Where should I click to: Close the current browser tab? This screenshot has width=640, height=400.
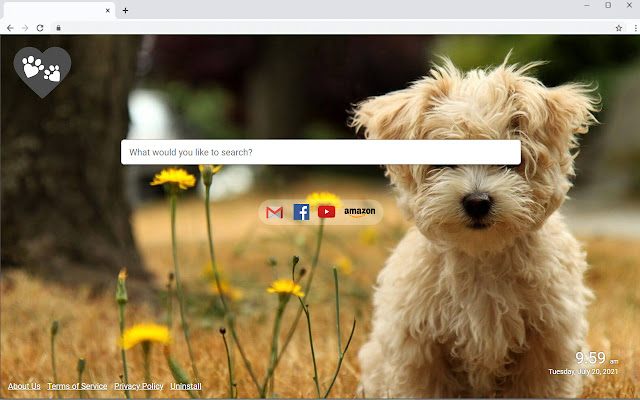click(108, 11)
